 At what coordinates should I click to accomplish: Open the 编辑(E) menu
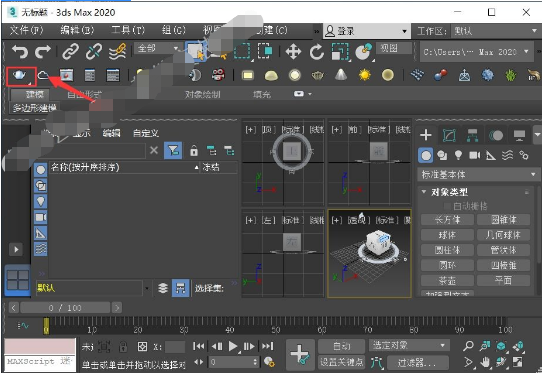[x=76, y=31]
